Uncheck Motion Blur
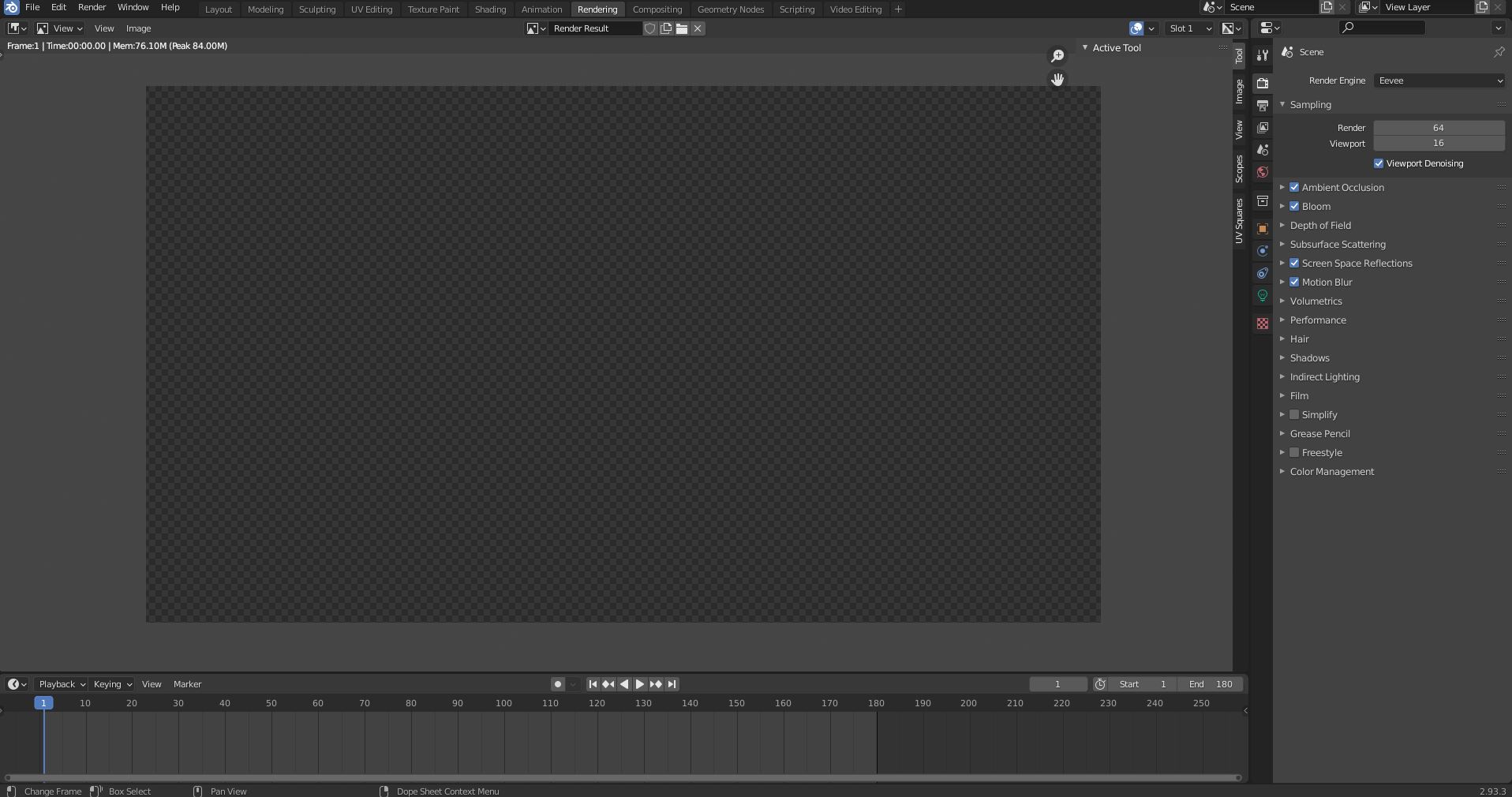Viewport: 1512px width, 797px height. [1294, 282]
